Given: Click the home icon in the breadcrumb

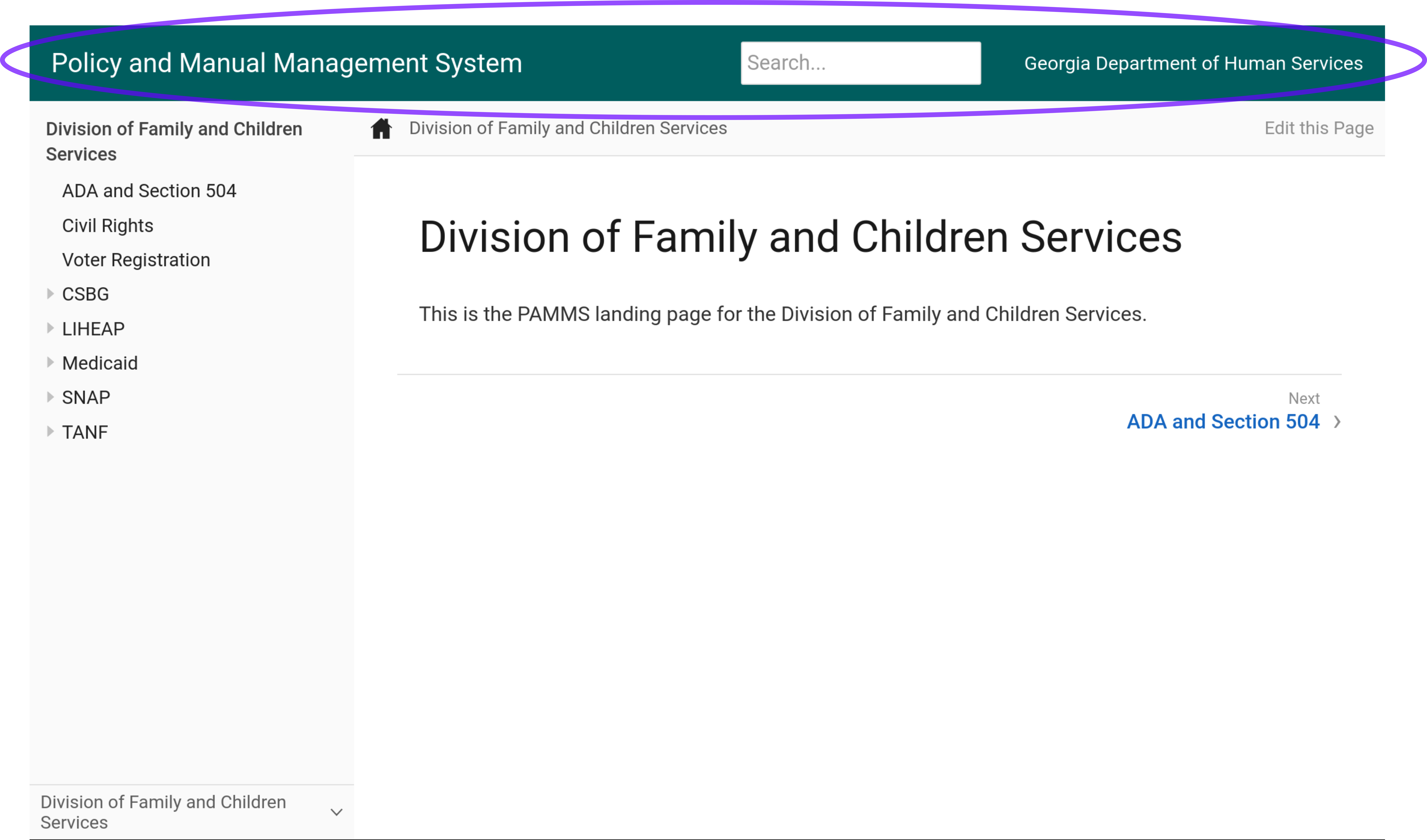Looking at the screenshot, I should [381, 129].
